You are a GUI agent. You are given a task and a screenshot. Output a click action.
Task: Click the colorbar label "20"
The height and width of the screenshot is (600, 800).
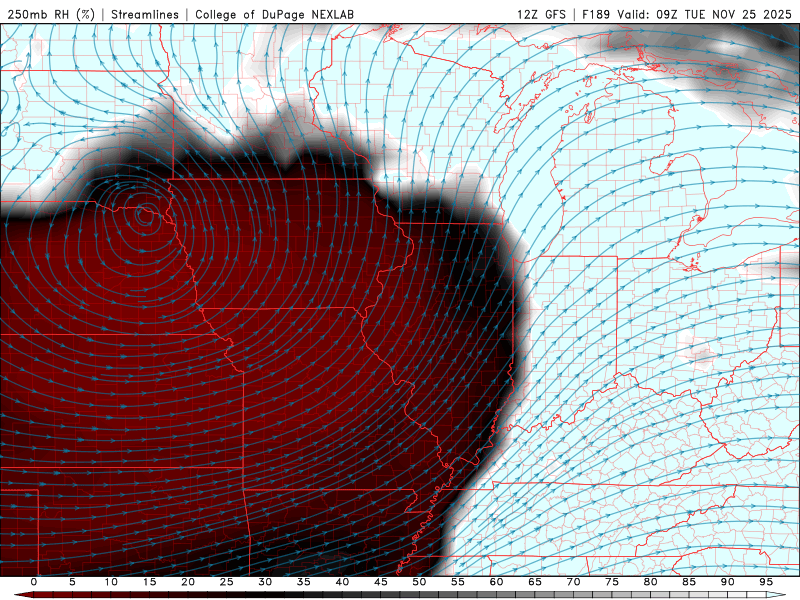[188, 582]
